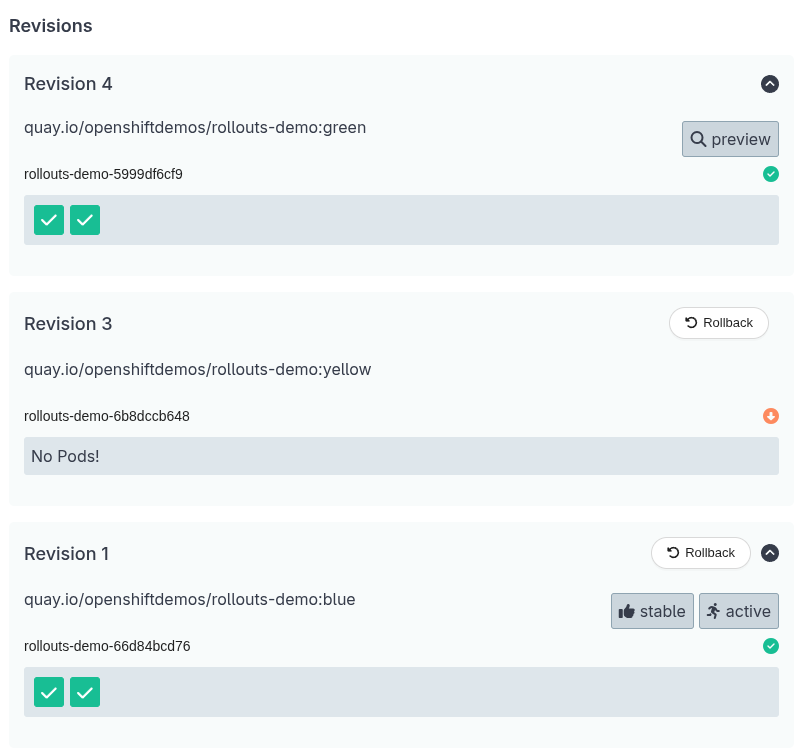Select the rollouts-demo:blue image text
Image resolution: width=799 pixels, height=749 pixels.
[x=190, y=599]
